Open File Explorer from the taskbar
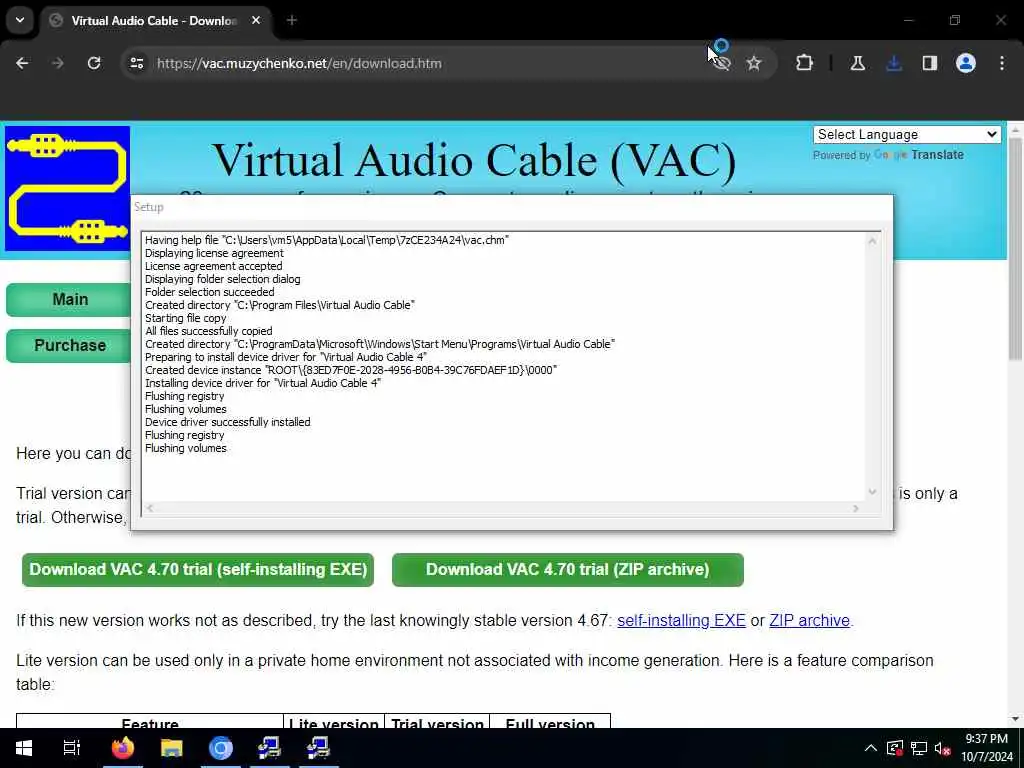The image size is (1024, 768). click(172, 748)
